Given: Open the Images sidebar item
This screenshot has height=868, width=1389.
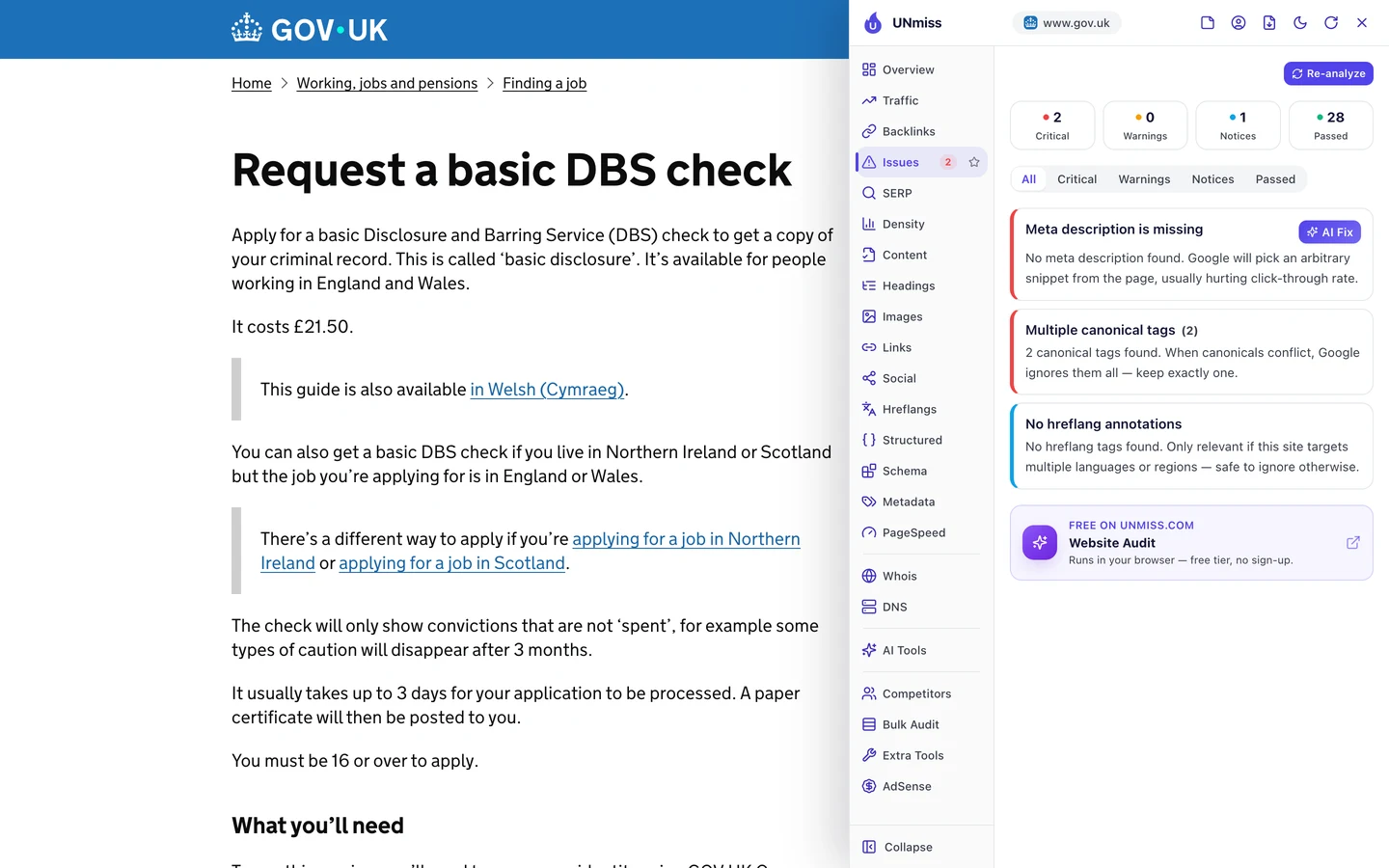Looking at the screenshot, I should coord(921,316).
